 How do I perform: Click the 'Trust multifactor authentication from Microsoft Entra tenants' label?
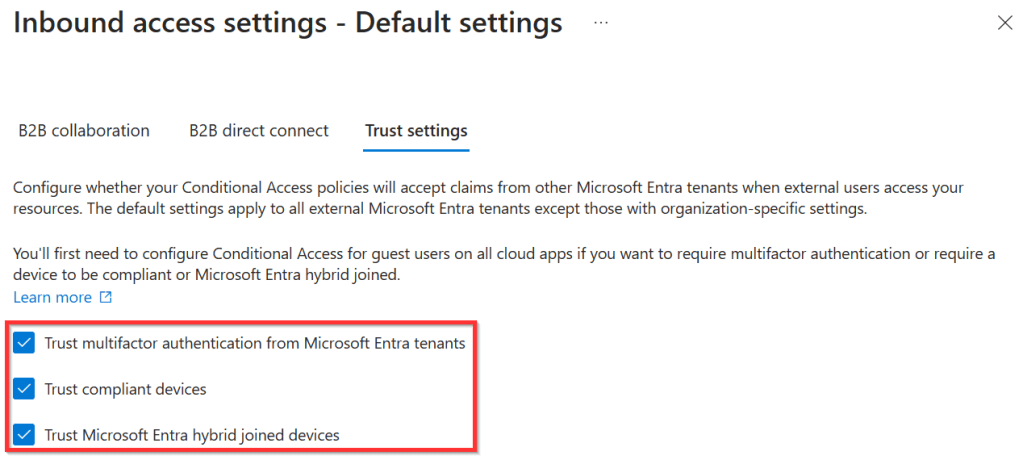[255, 344]
